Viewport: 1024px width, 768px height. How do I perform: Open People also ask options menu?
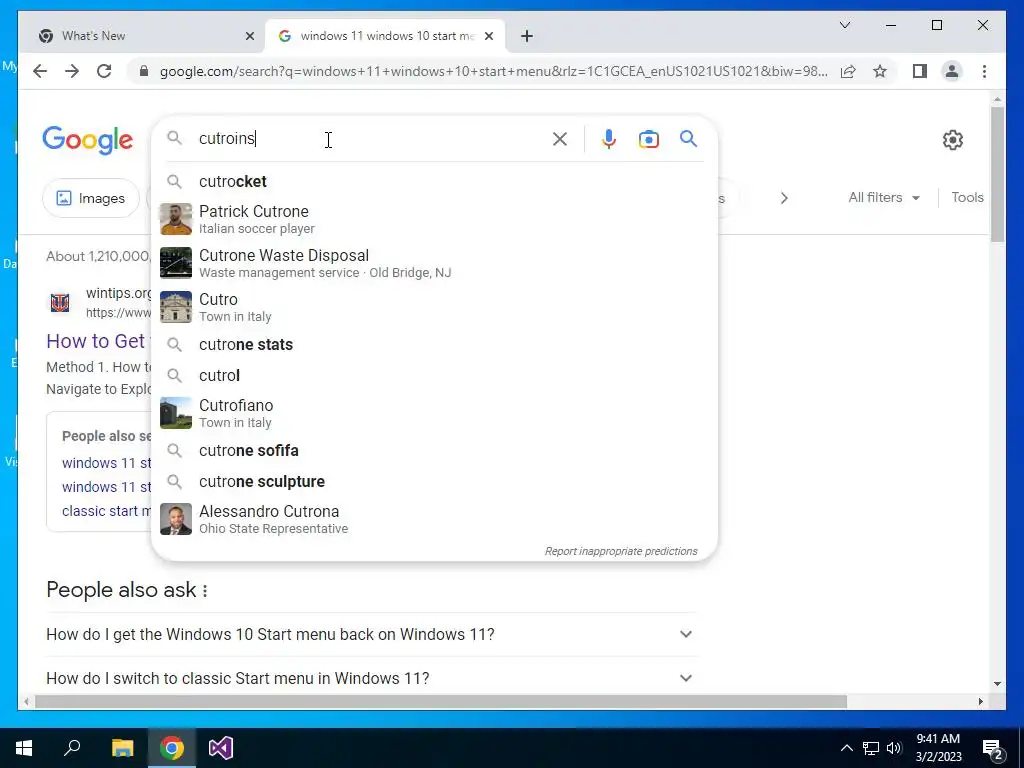[205, 591]
